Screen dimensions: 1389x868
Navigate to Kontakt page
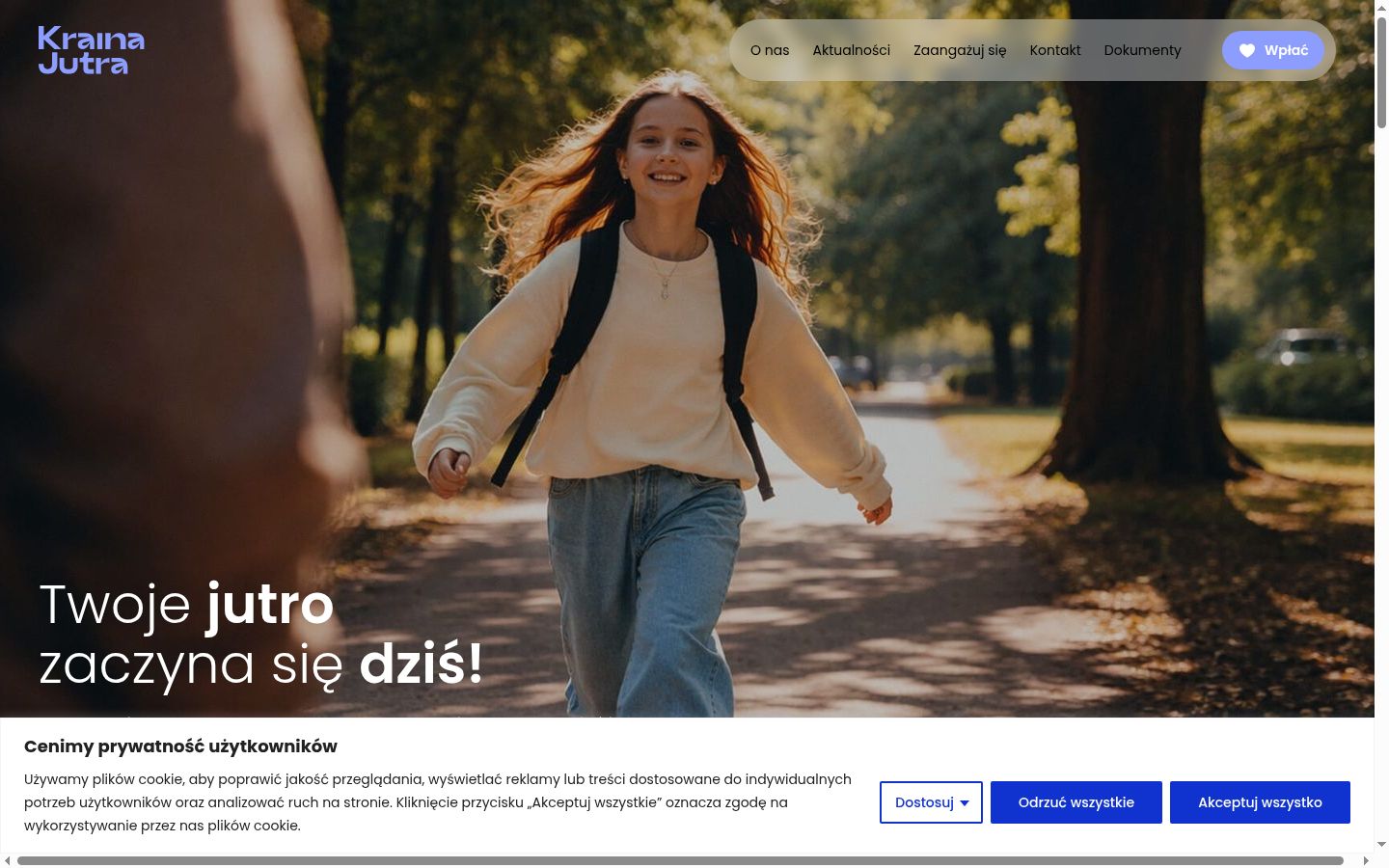point(1055,50)
